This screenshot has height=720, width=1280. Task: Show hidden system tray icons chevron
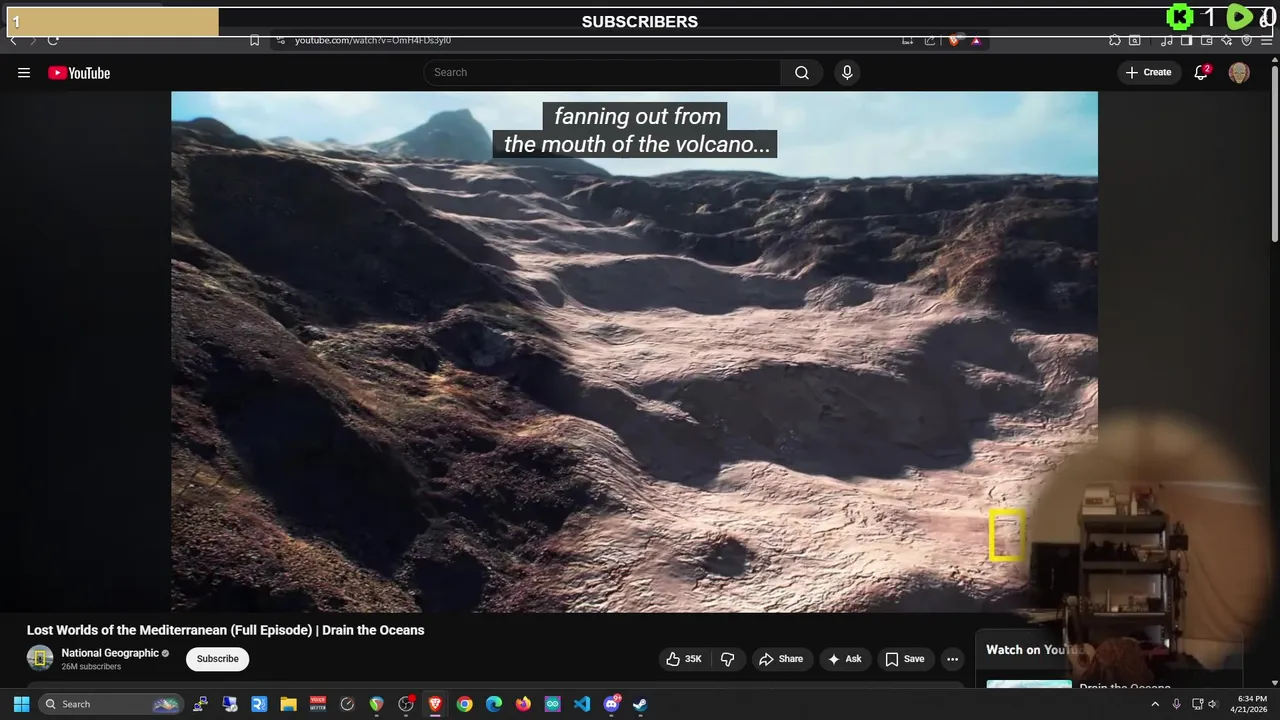coord(1155,704)
